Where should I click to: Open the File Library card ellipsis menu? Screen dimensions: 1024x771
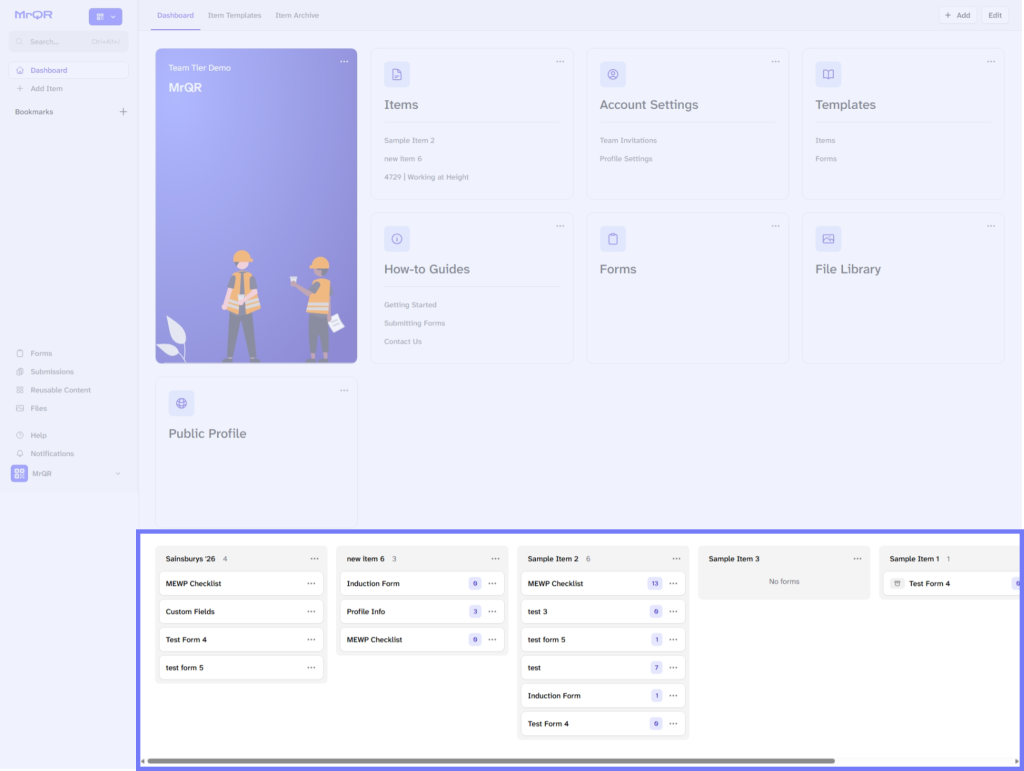[x=991, y=226]
